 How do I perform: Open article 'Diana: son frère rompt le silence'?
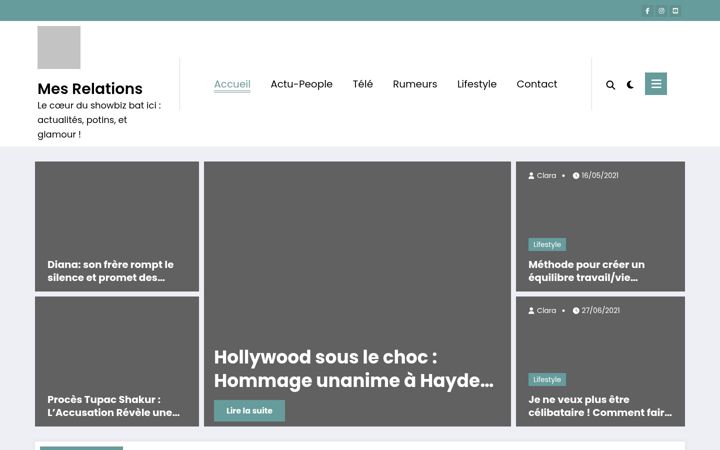[111, 271]
